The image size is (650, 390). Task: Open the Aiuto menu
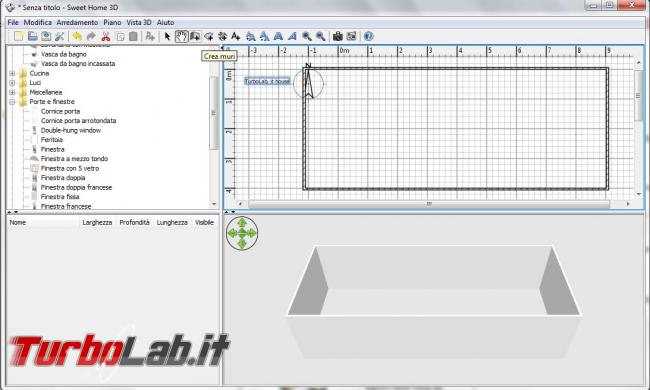click(x=165, y=22)
